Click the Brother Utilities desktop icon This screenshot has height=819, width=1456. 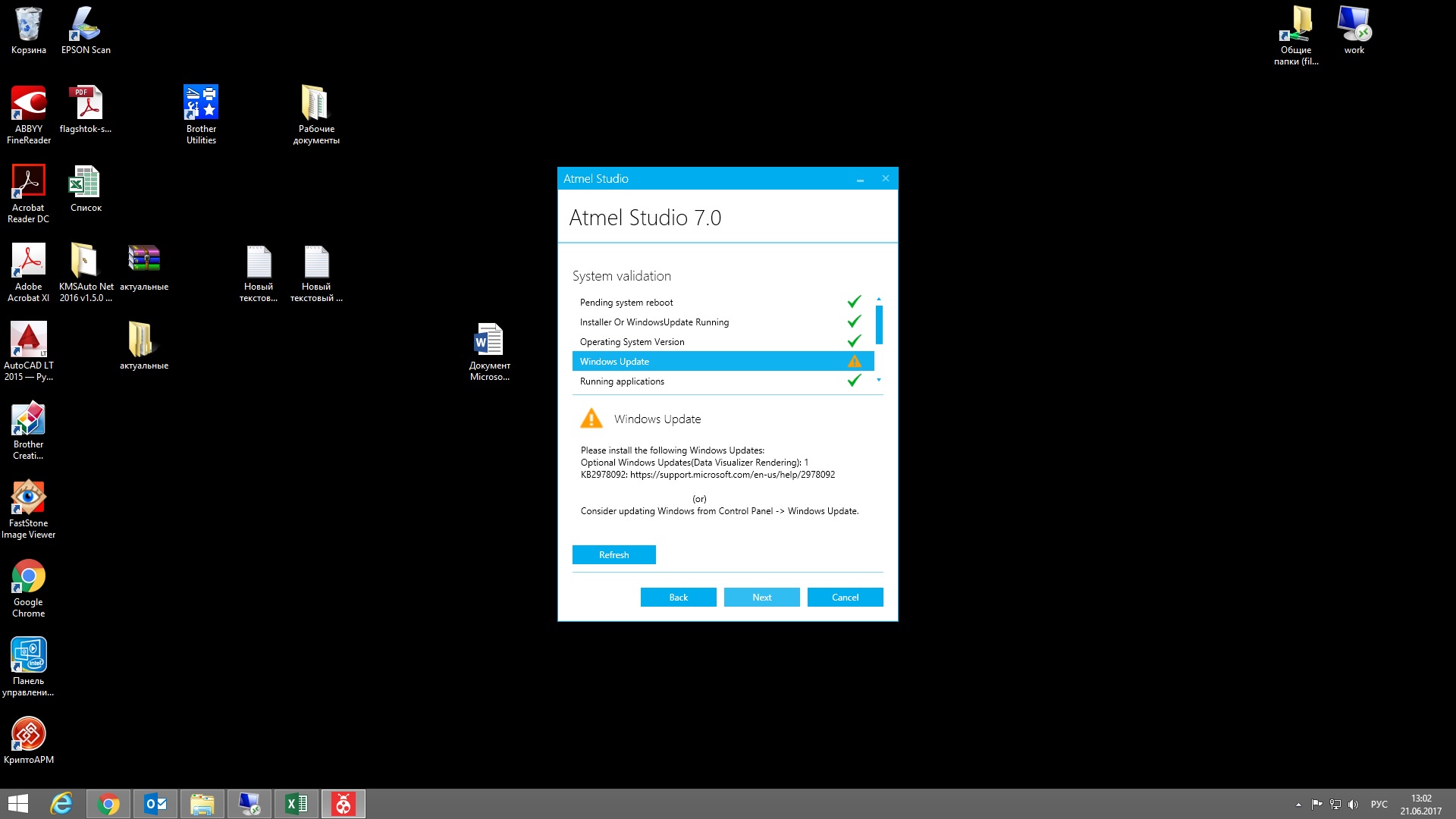201,104
